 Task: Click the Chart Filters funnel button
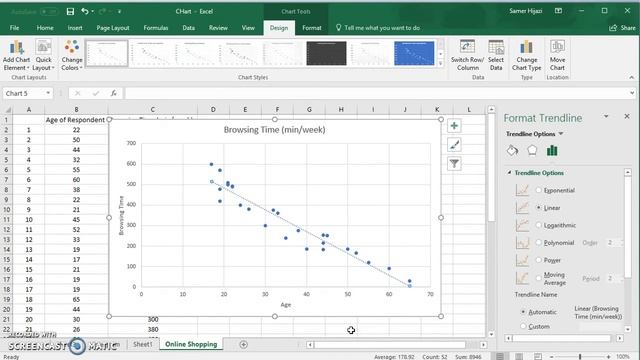pyautogui.click(x=454, y=164)
